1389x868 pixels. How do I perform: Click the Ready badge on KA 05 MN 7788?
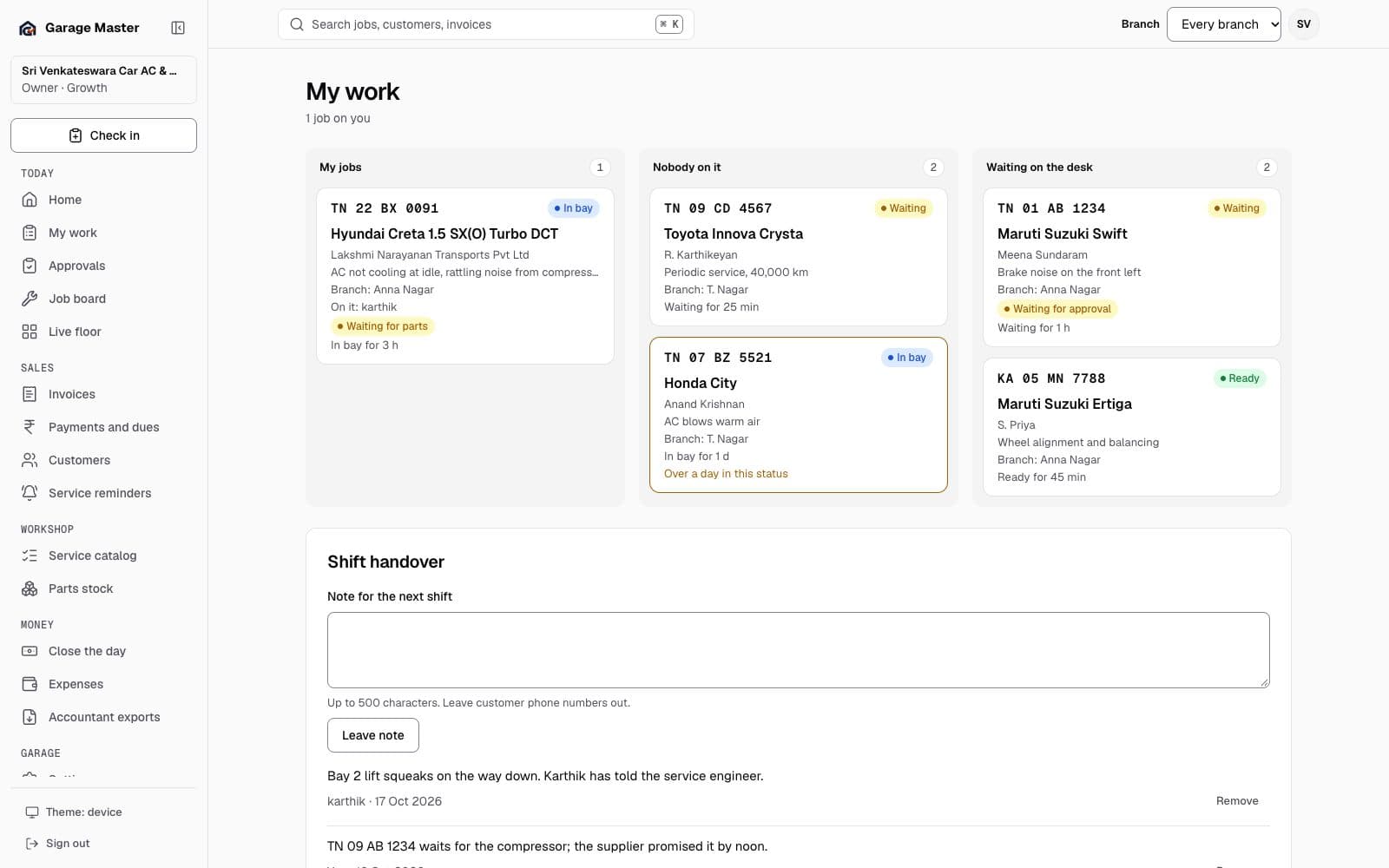click(x=1240, y=378)
